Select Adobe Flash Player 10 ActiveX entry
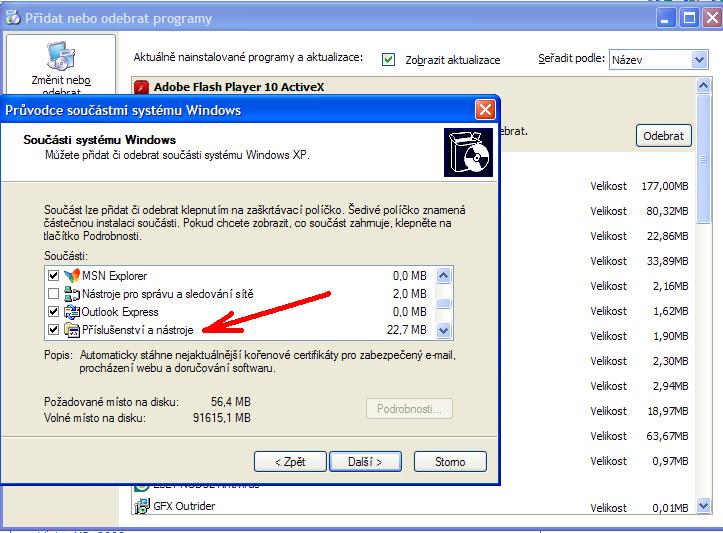This screenshot has height=533, width=723. pyautogui.click(x=239, y=87)
